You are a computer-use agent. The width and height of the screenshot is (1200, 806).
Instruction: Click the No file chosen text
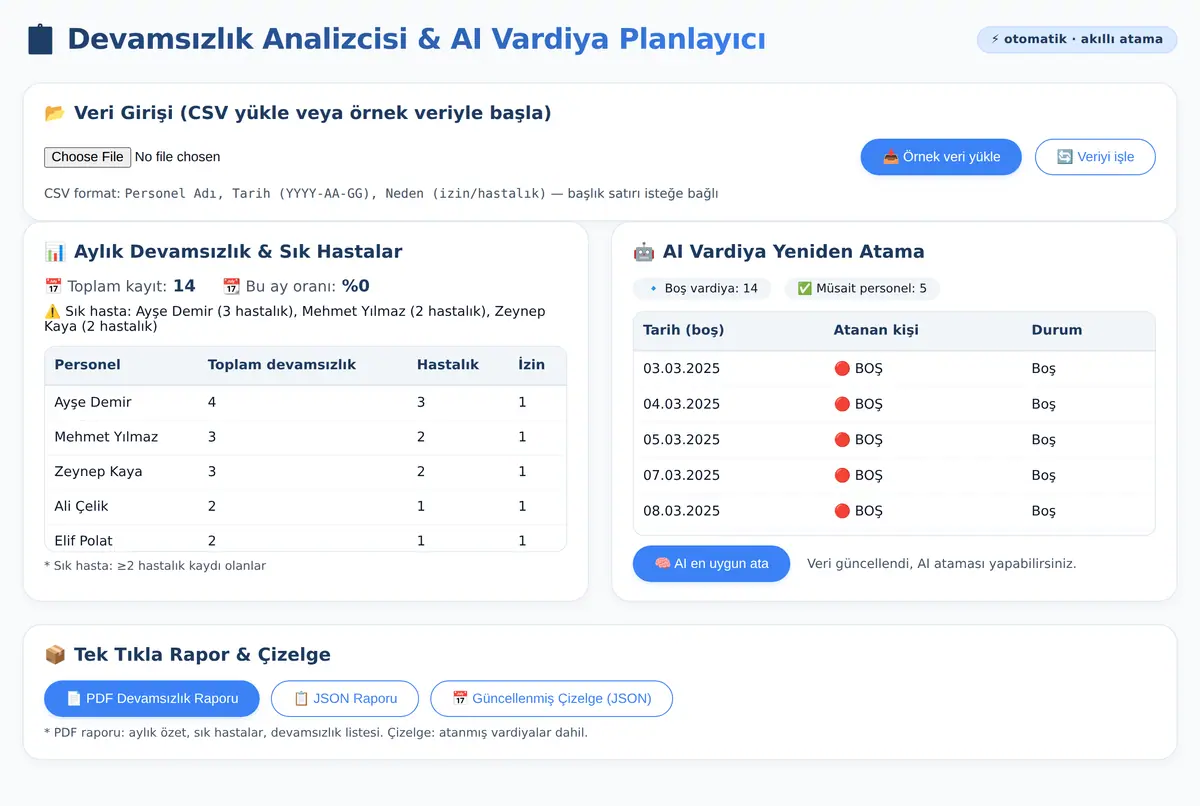[178, 157]
